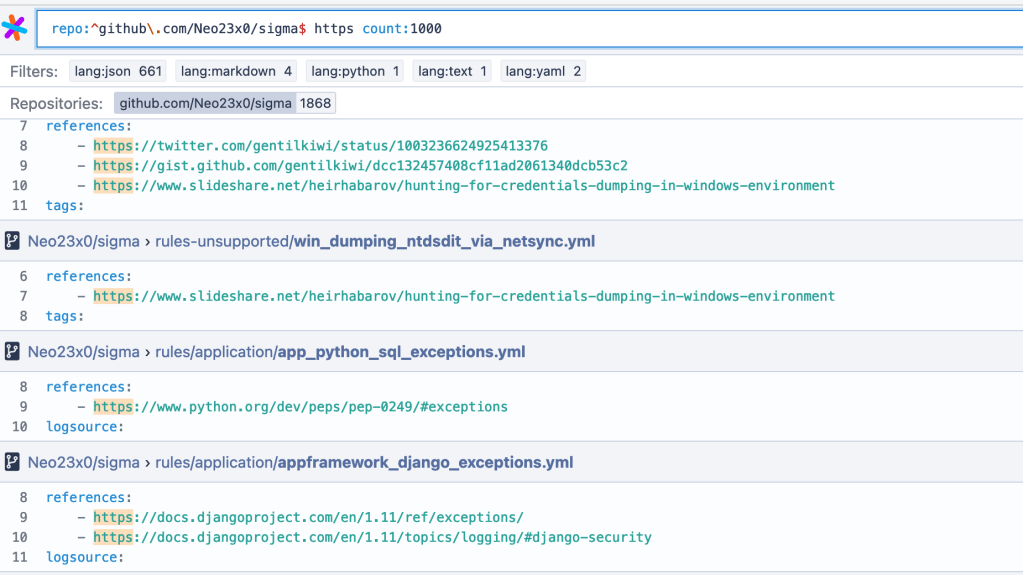This screenshot has width=1023, height=575.
Task: Click repo icon beside appframework_django_exceptions.yml
Action: click(x=13, y=462)
